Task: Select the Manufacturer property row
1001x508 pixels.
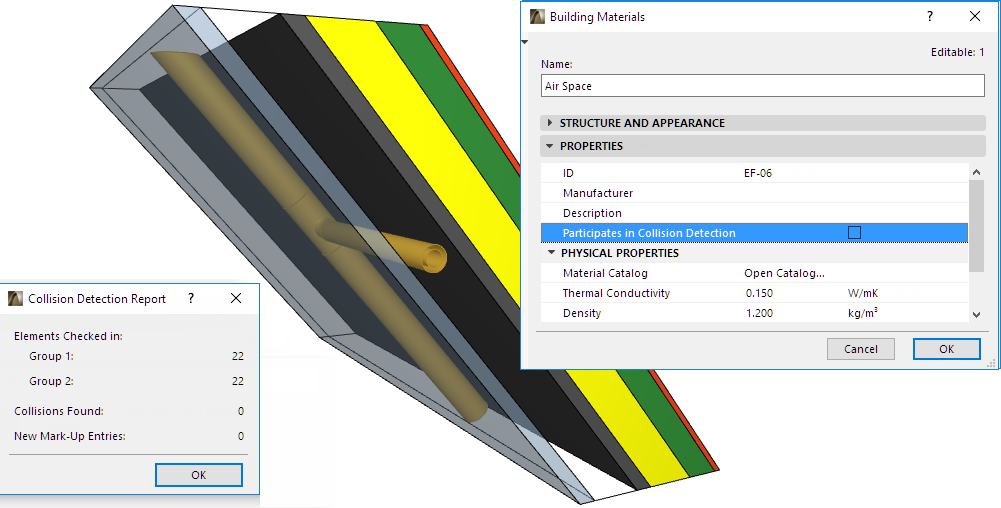Action: tap(755, 193)
